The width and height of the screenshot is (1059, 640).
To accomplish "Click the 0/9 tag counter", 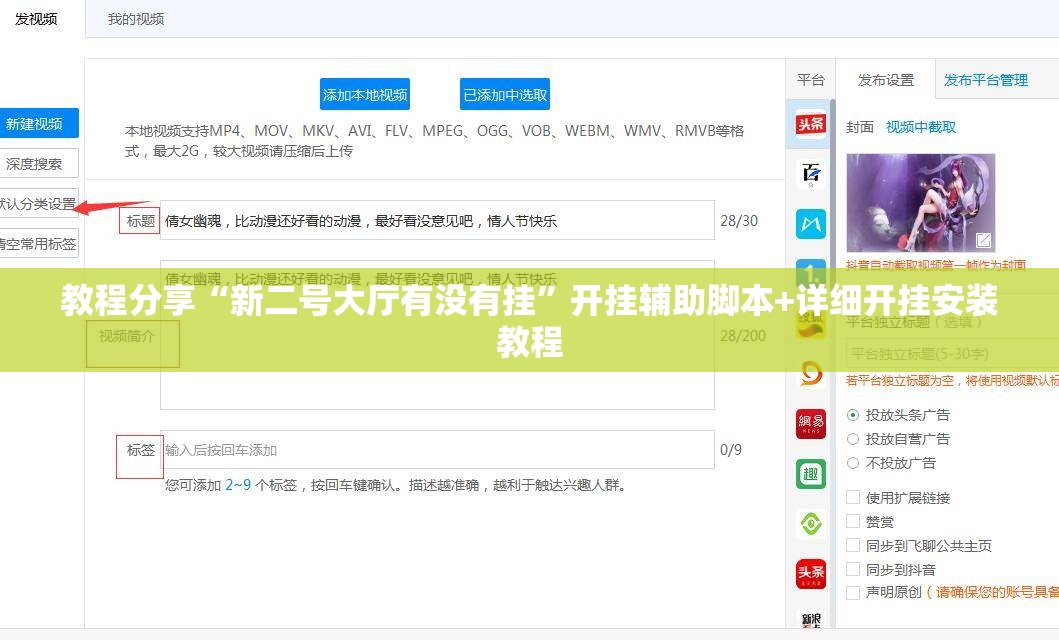I will click(x=731, y=450).
